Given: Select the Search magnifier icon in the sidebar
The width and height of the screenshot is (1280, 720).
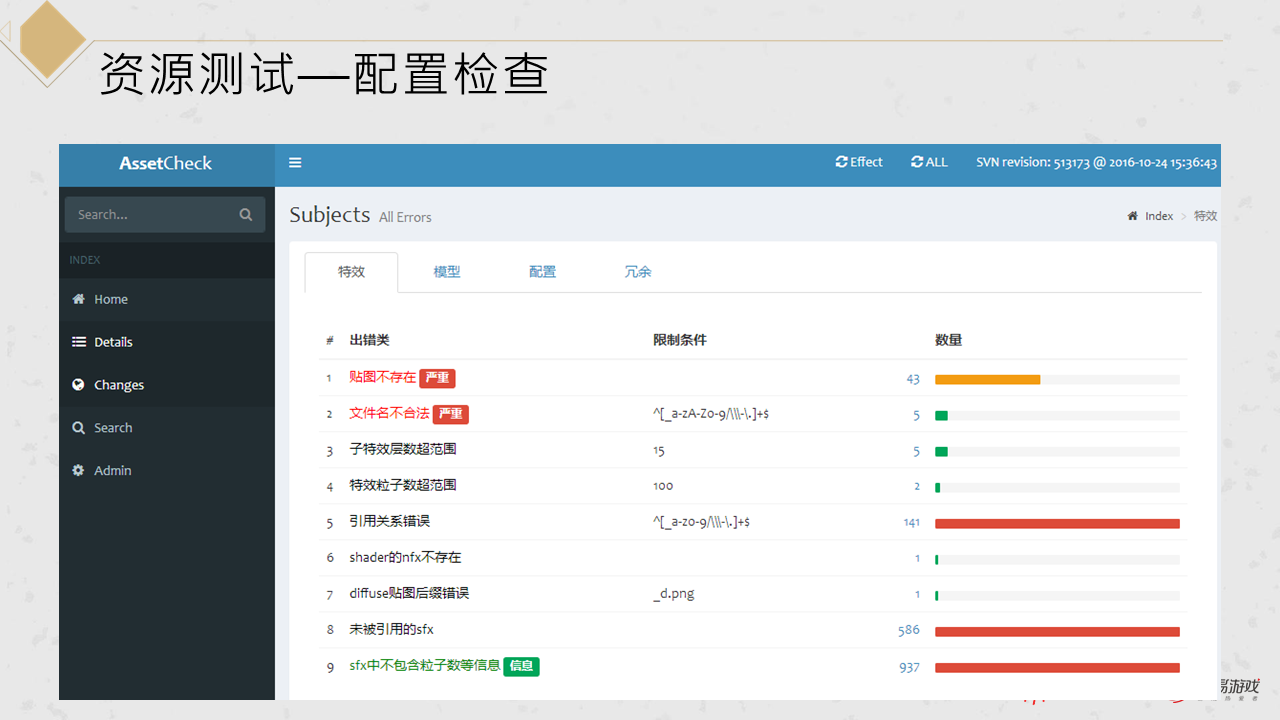Looking at the screenshot, I should click(x=79, y=427).
